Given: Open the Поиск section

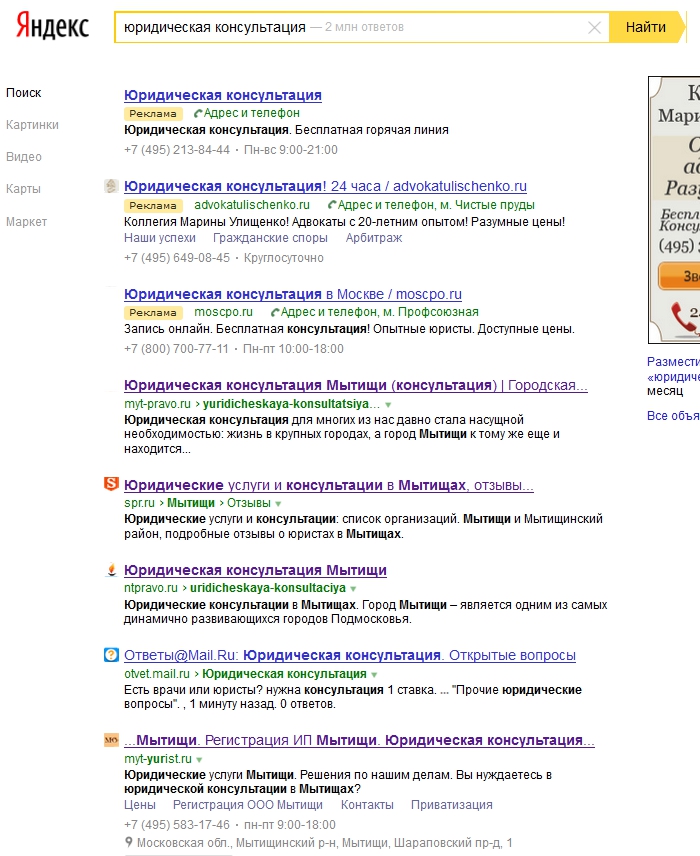Looking at the screenshot, I should pyautogui.click(x=23, y=93).
